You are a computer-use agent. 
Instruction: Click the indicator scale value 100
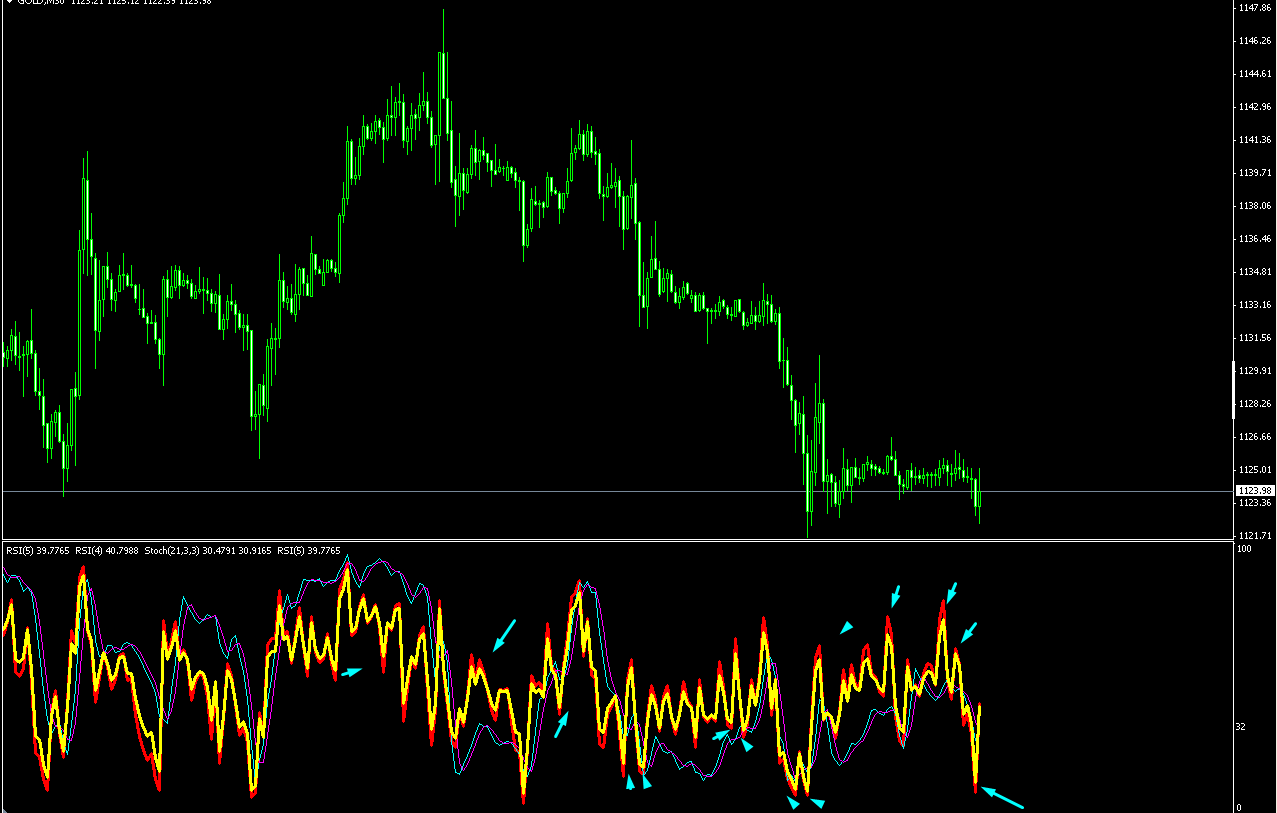[1245, 549]
